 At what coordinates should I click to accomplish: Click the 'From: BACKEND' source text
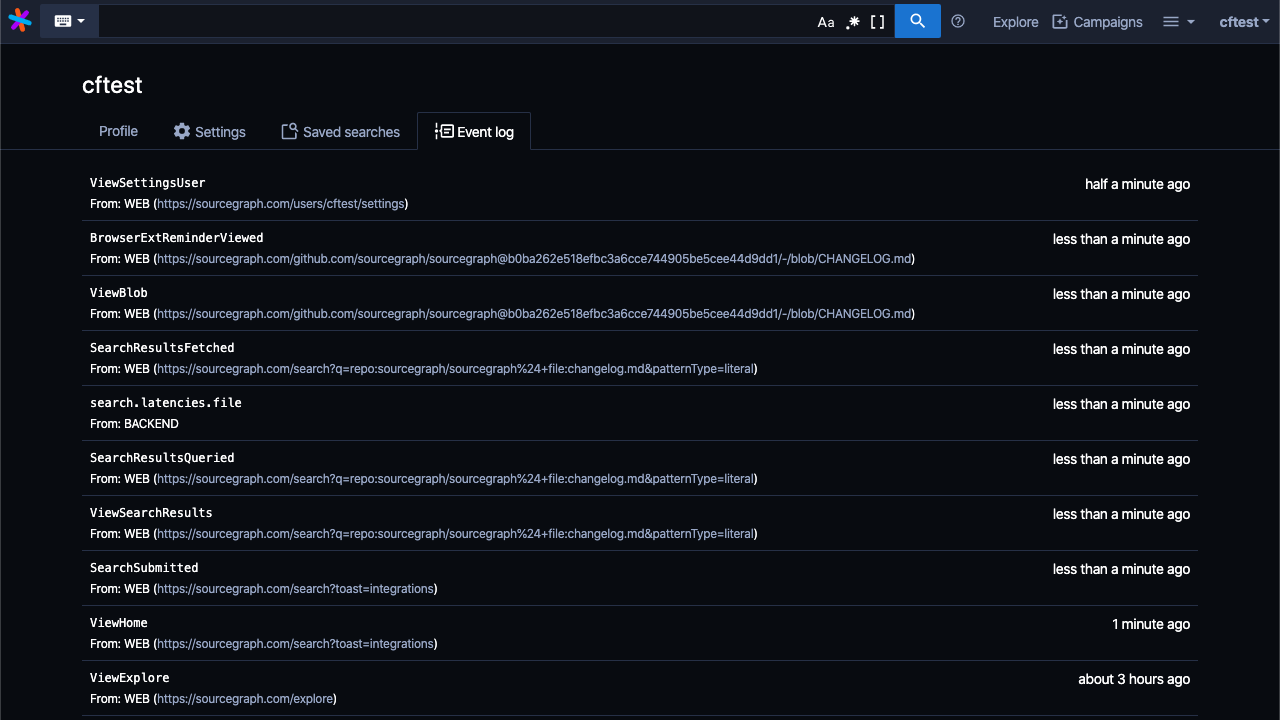(x=134, y=424)
